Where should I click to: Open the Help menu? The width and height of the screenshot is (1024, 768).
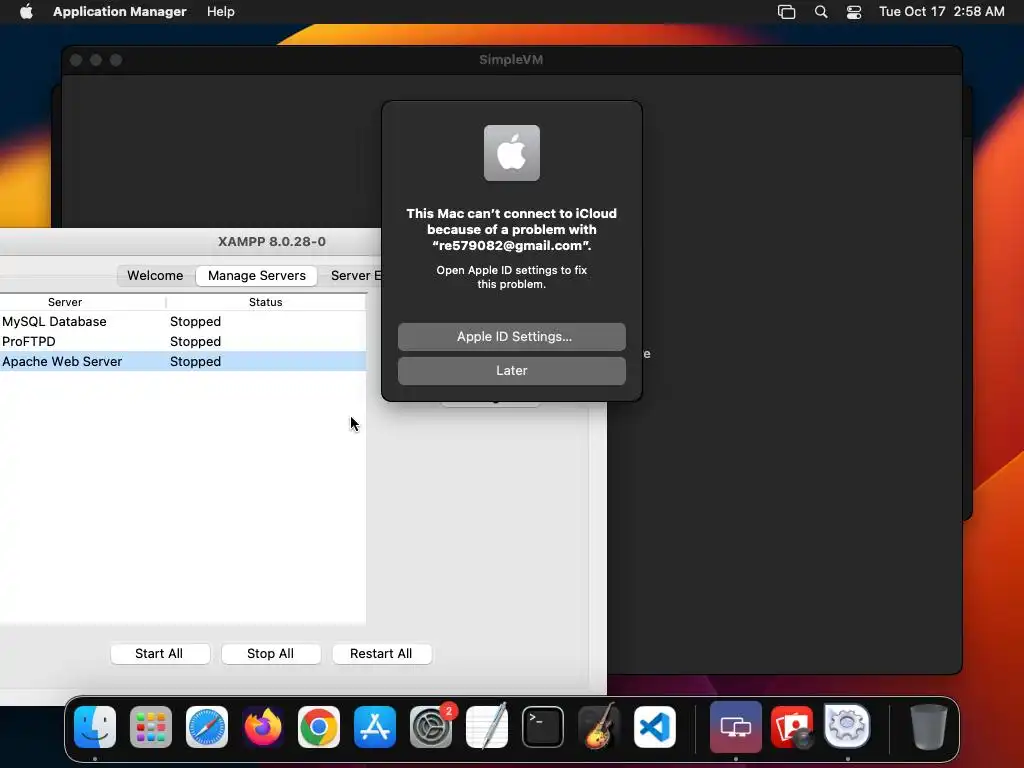[221, 12]
